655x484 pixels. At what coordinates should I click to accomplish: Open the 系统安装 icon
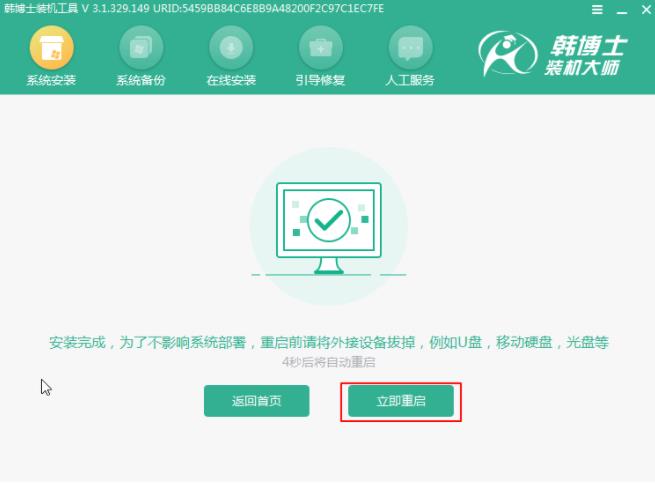tap(51, 48)
